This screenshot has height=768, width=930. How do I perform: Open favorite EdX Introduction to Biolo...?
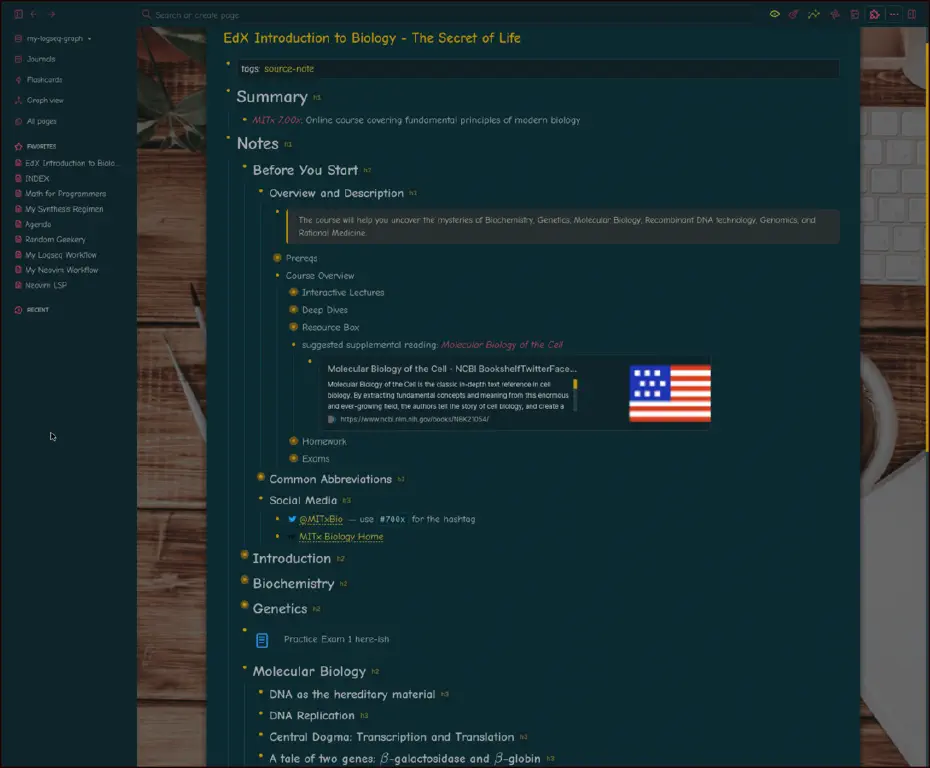coord(71,163)
